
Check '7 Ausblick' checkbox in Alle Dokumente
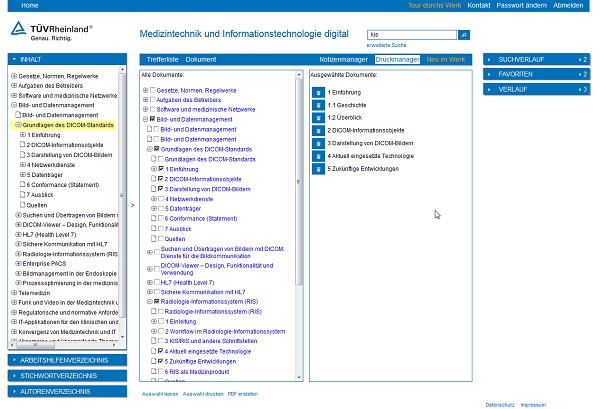coord(161,228)
